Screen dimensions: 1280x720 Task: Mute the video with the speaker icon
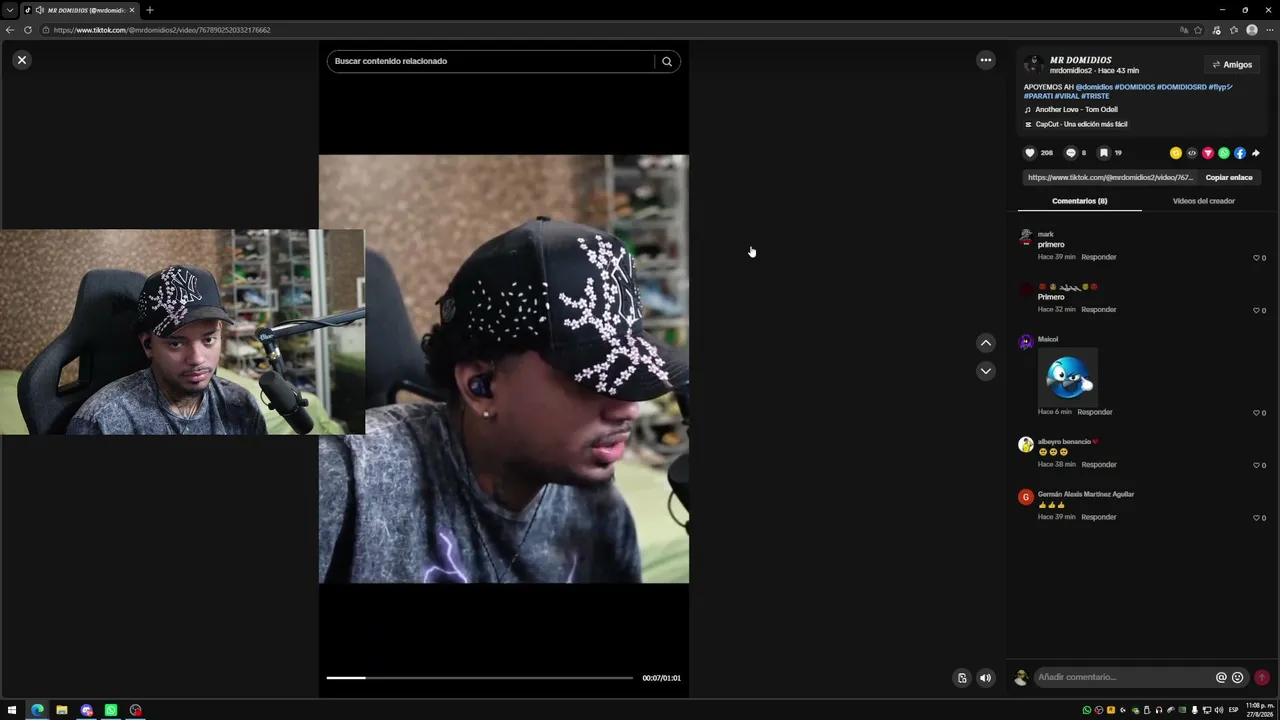point(986,678)
